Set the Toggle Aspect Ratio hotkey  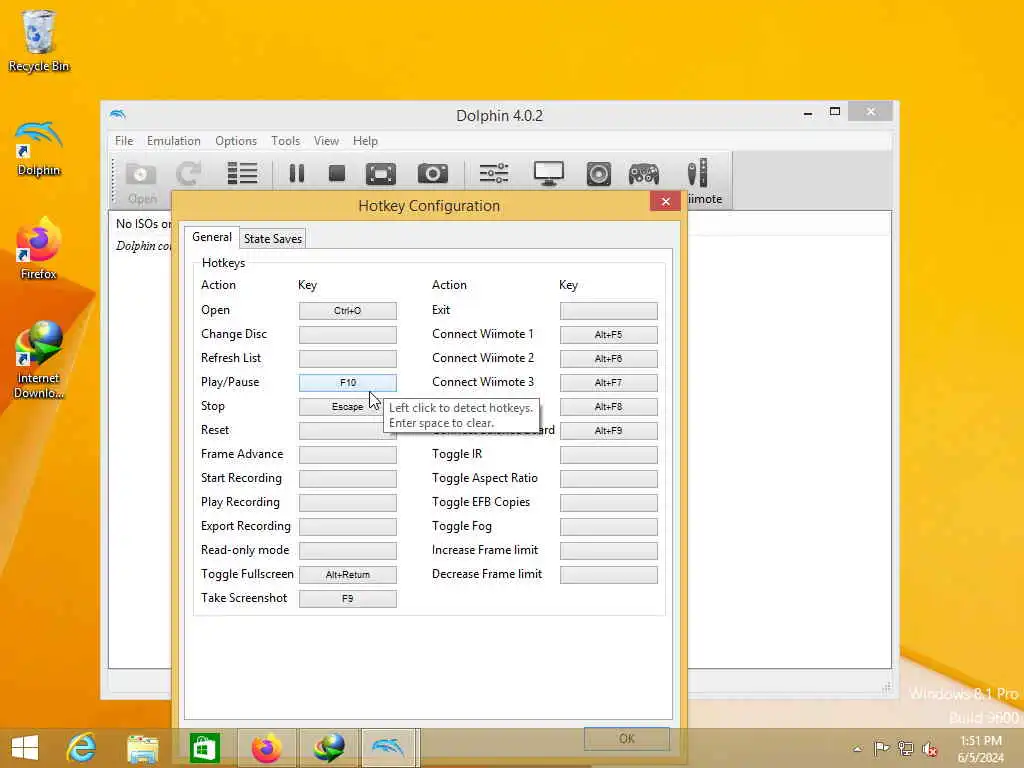[609, 479]
